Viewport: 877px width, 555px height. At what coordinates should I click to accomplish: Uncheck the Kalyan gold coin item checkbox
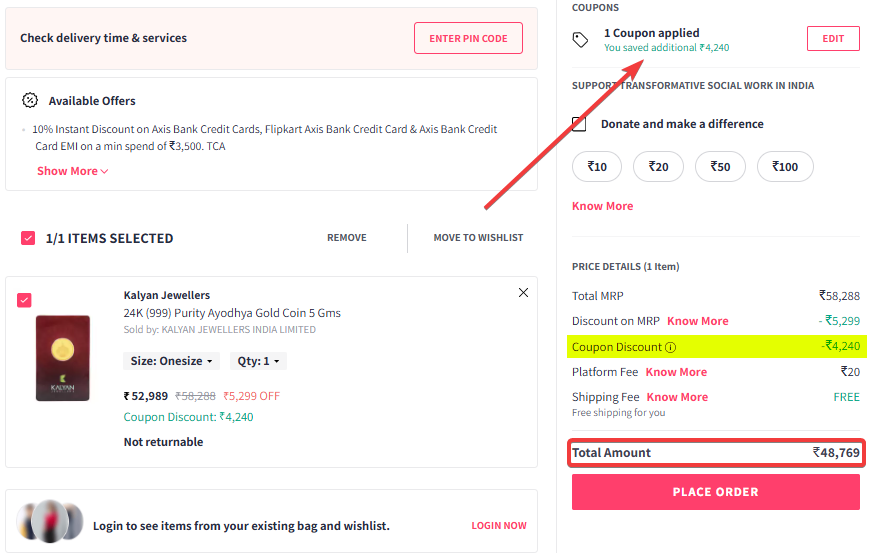(x=24, y=300)
